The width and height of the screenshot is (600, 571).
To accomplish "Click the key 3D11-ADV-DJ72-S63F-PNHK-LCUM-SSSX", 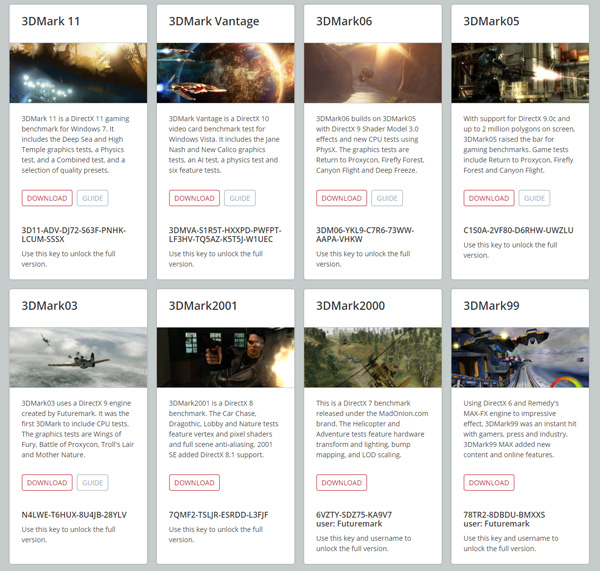I will tap(73, 235).
